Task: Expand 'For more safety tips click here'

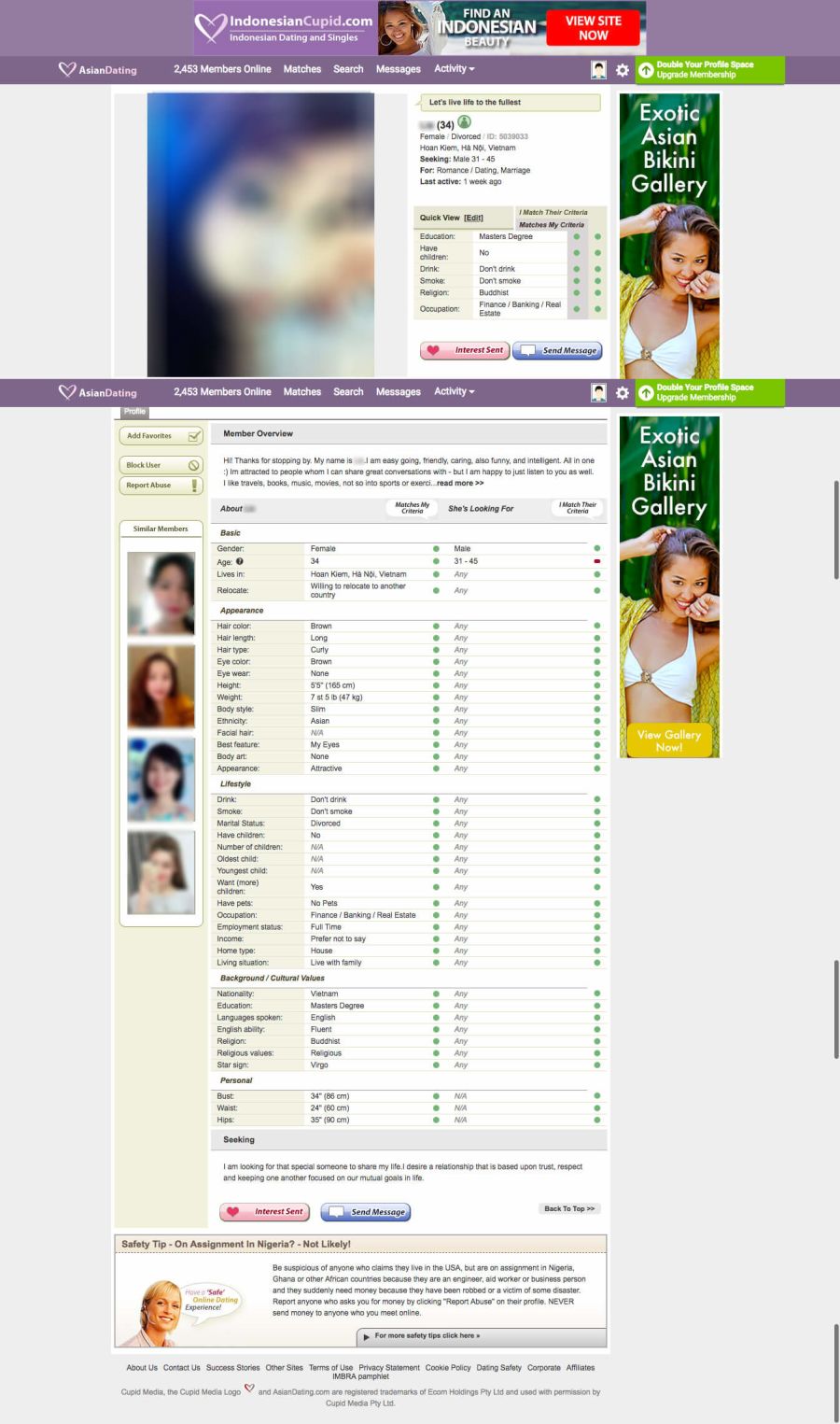Action: click(x=427, y=1336)
